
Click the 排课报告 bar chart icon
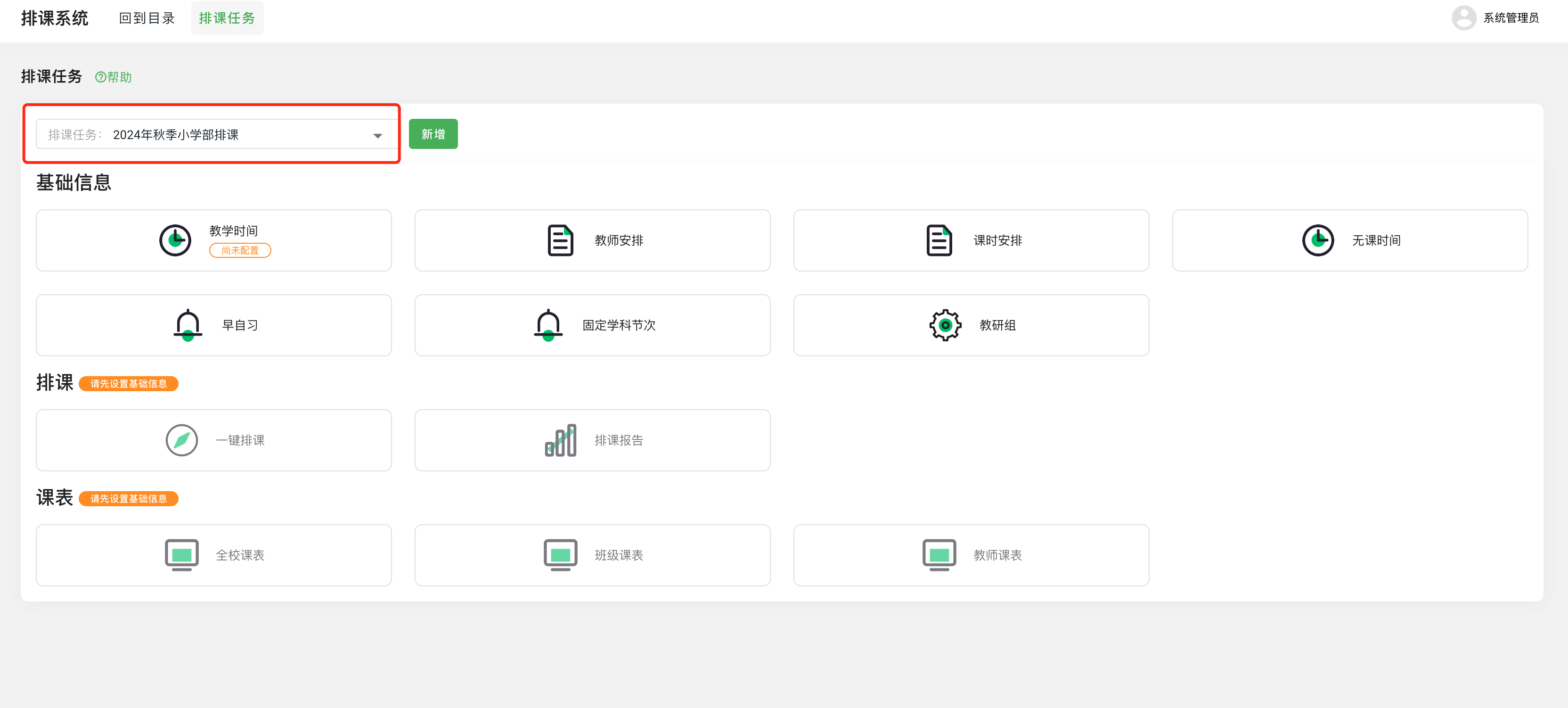[560, 440]
